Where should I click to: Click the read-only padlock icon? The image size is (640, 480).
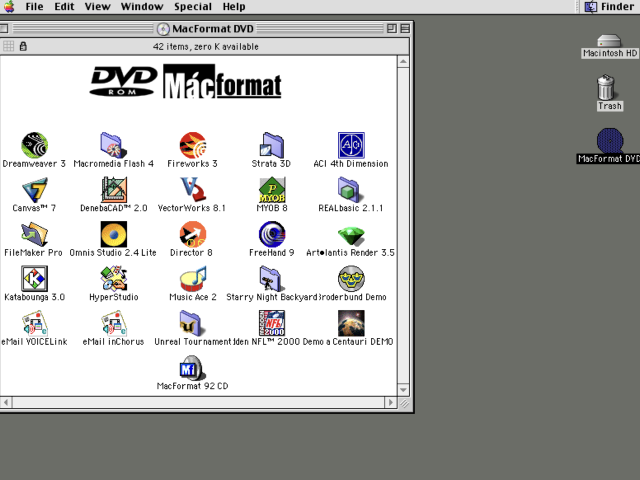(x=23, y=46)
